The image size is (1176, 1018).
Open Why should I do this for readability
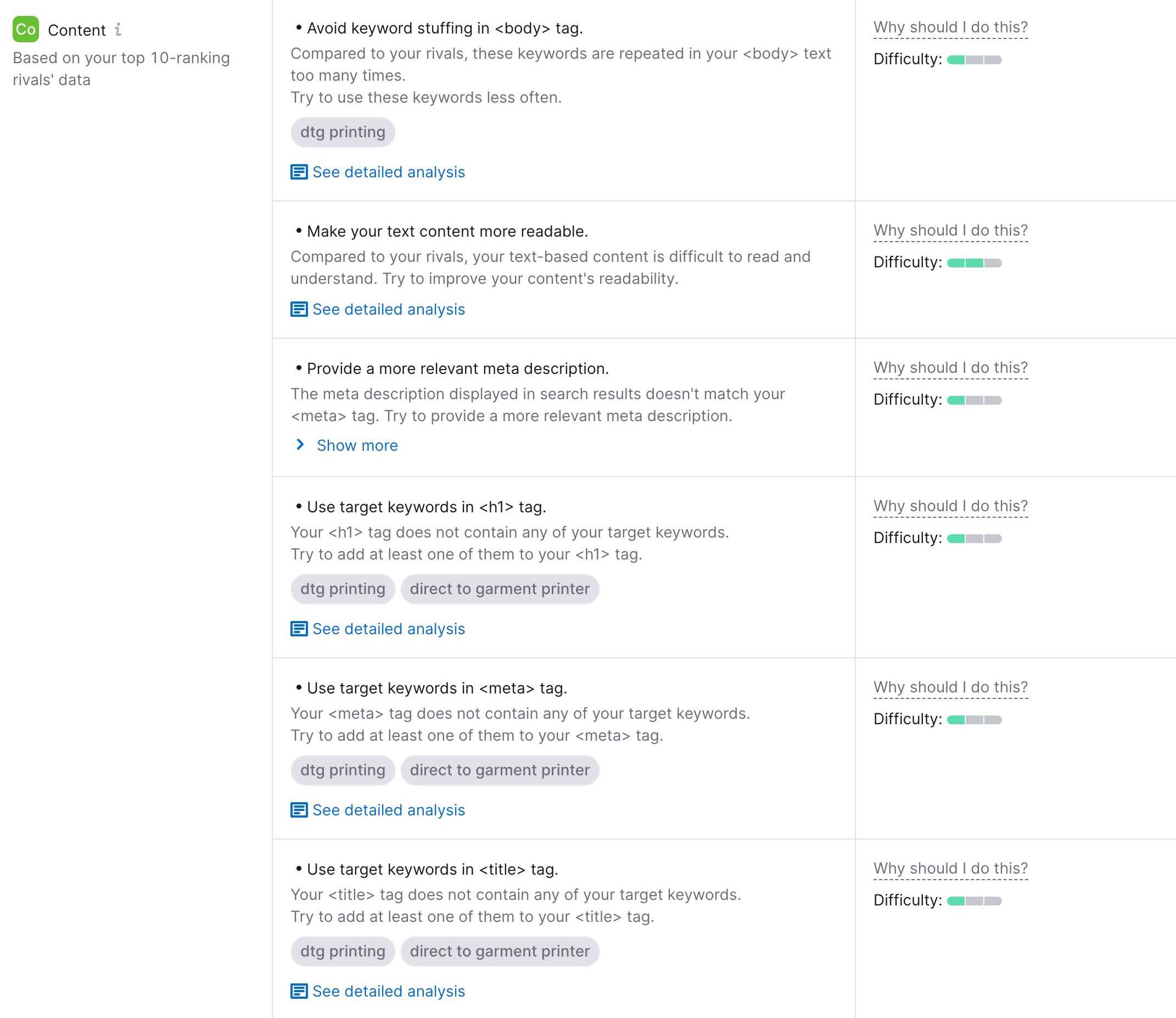[950, 231]
